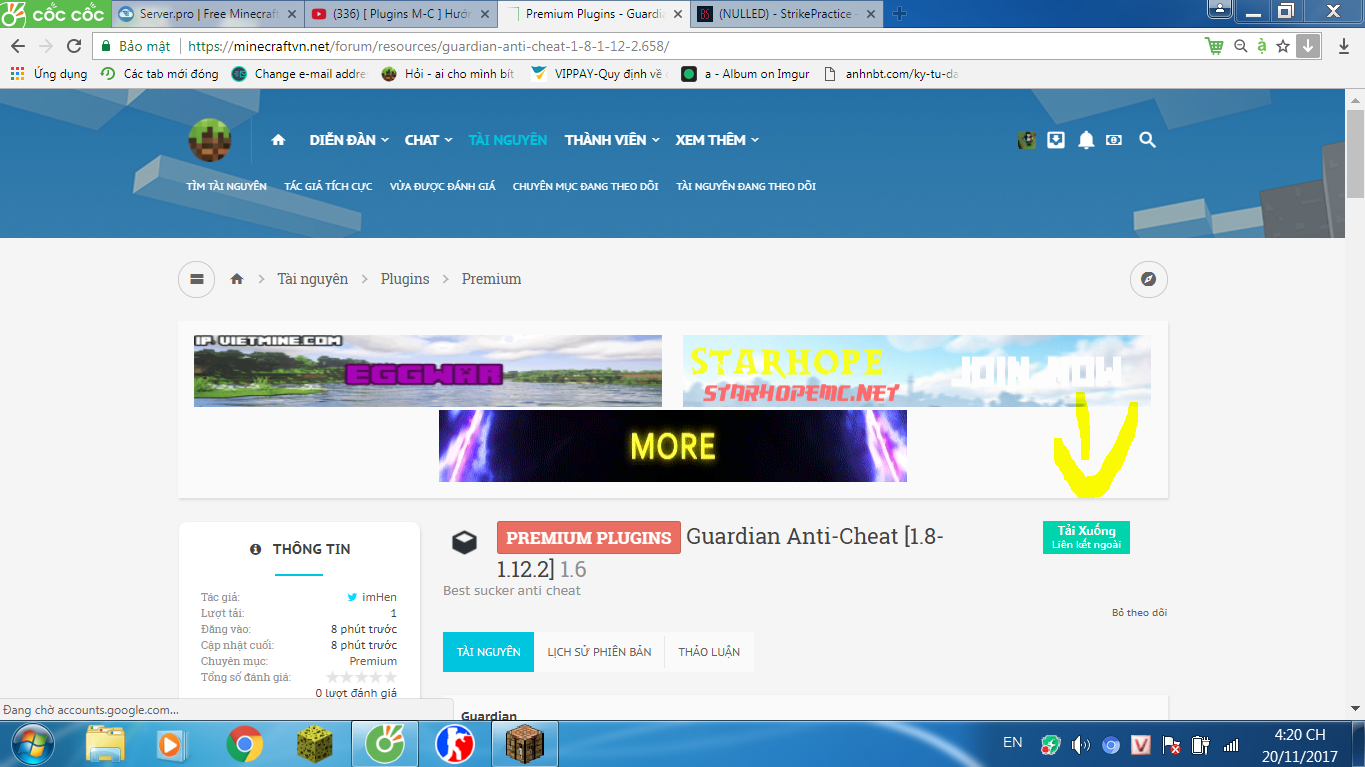Open TÌM TÀI NGUYÊN sub-navigation link

pos(226,186)
